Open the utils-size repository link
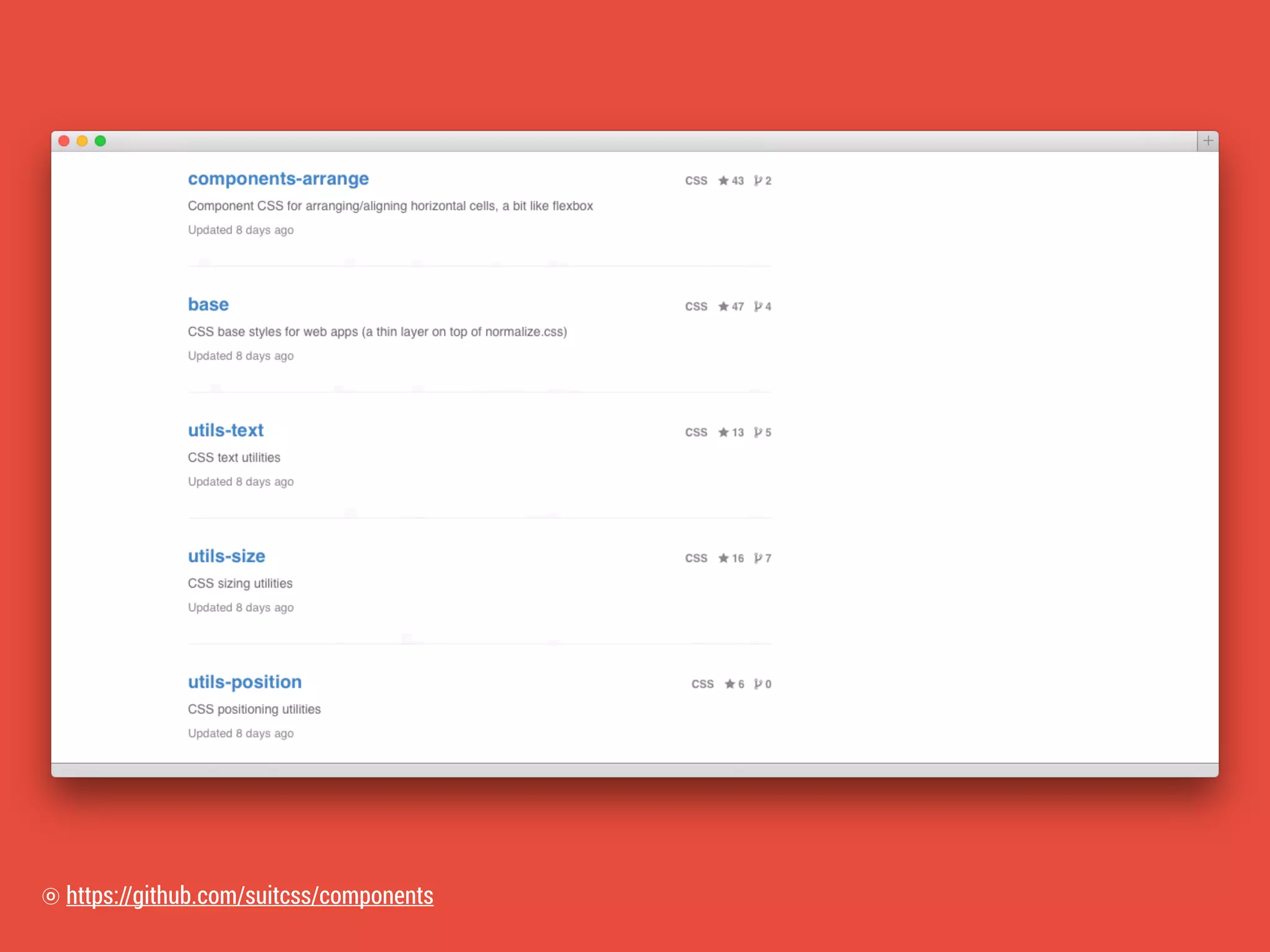Image resolution: width=1270 pixels, height=952 pixels. [x=226, y=556]
